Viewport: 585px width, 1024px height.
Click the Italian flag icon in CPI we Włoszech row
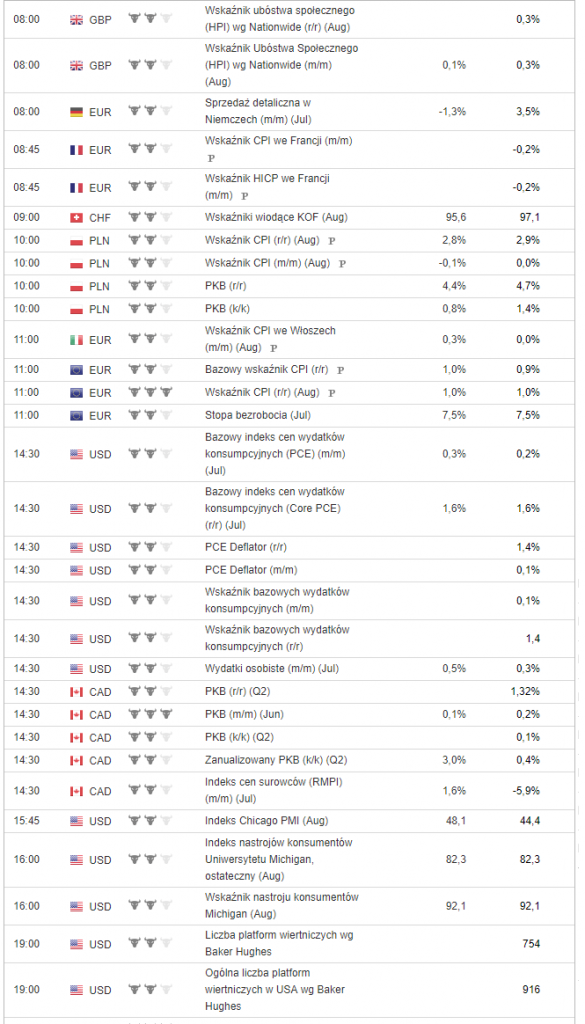click(x=76, y=340)
